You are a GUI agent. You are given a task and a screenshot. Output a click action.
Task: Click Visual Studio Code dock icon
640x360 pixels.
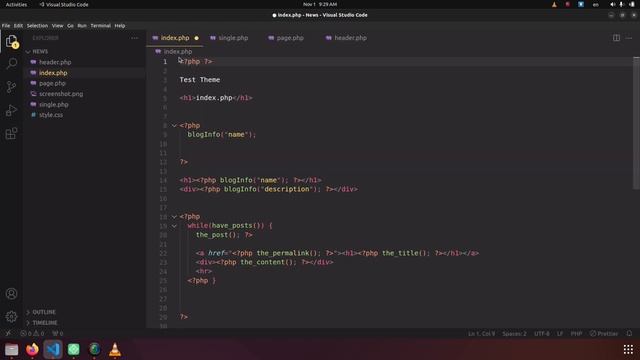coord(53,349)
